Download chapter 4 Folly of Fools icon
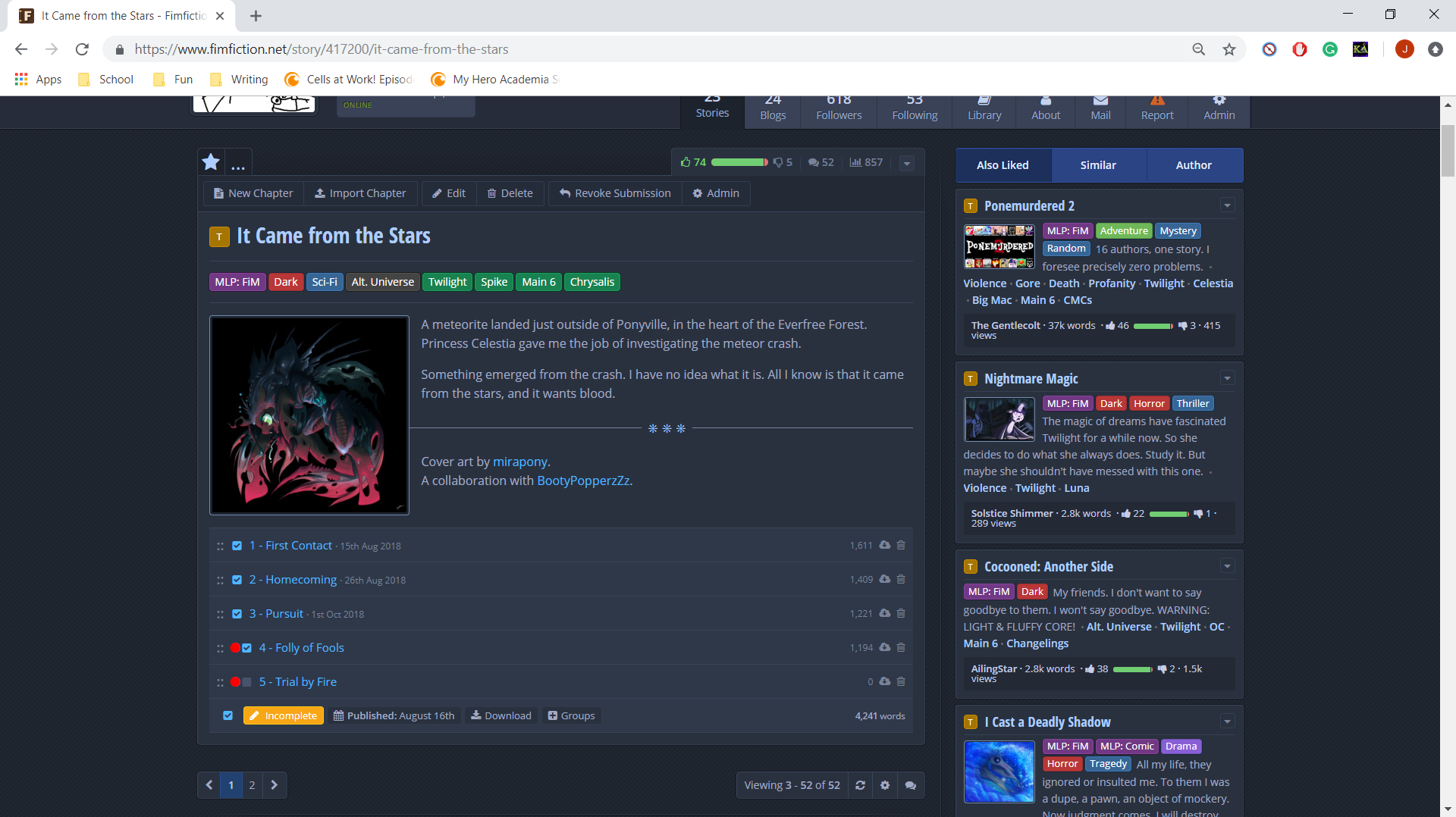This screenshot has height=817, width=1456. click(x=884, y=647)
